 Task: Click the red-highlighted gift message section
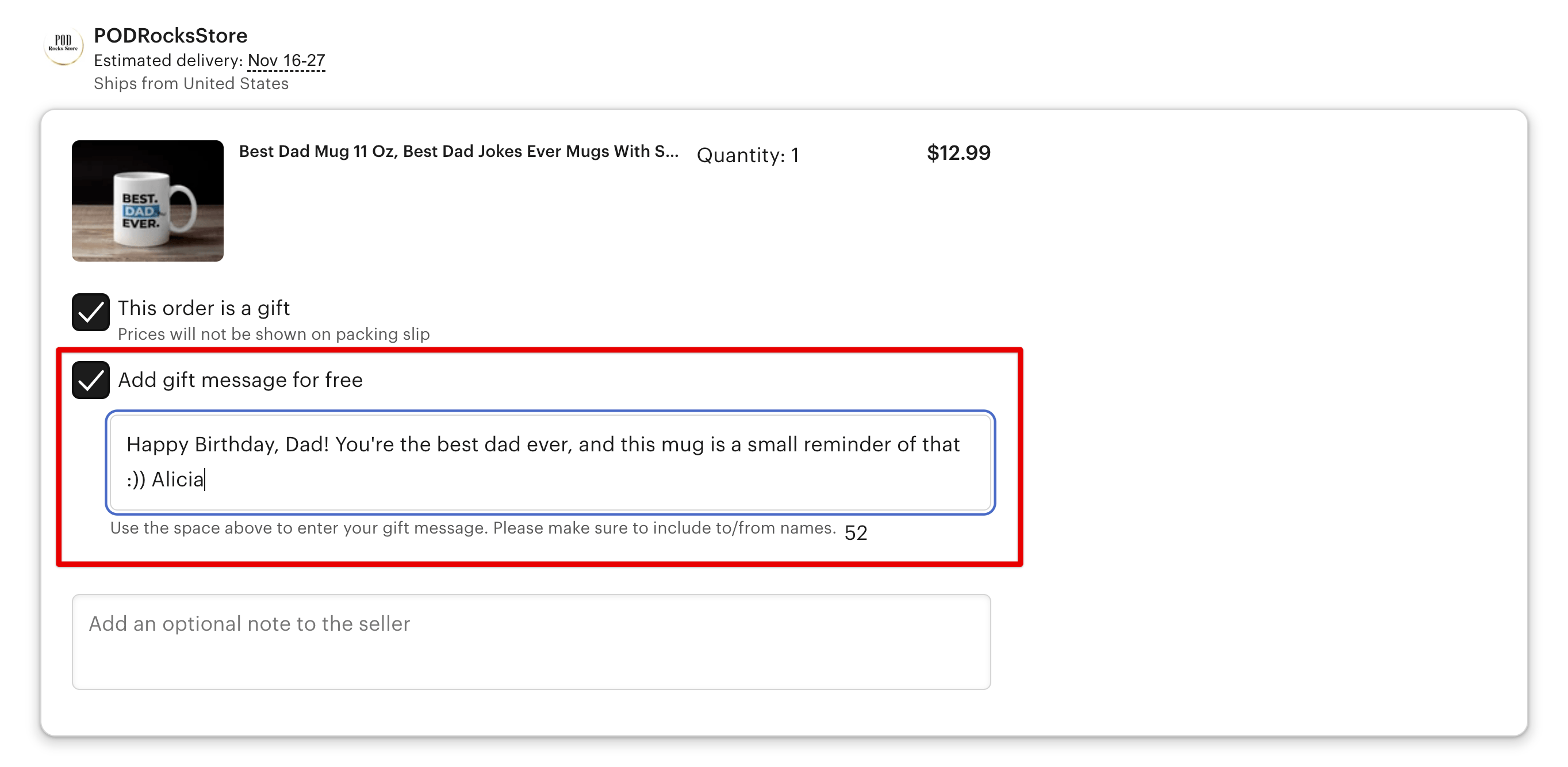(x=542, y=457)
